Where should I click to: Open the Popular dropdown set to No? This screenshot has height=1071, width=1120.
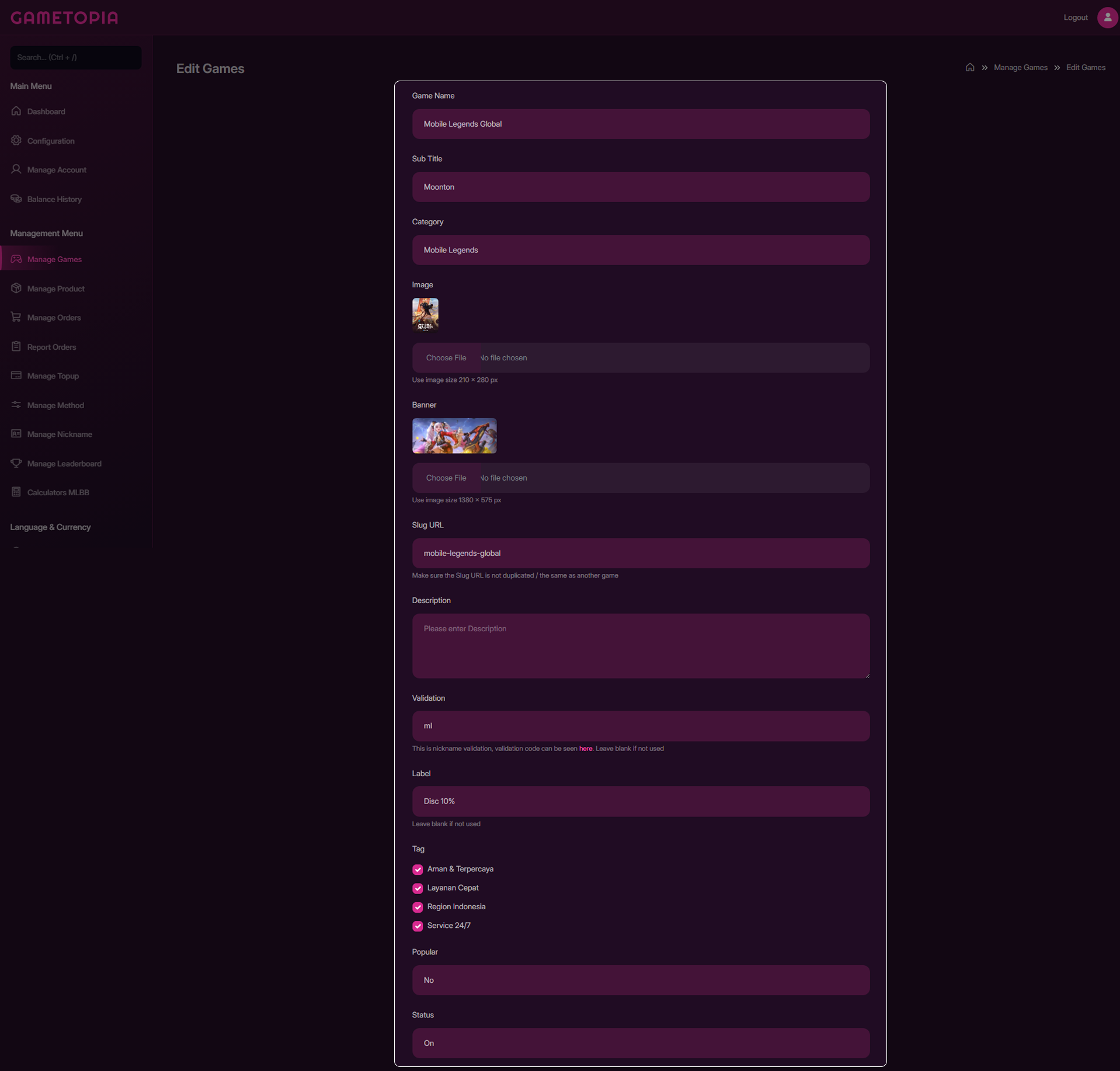pos(641,980)
